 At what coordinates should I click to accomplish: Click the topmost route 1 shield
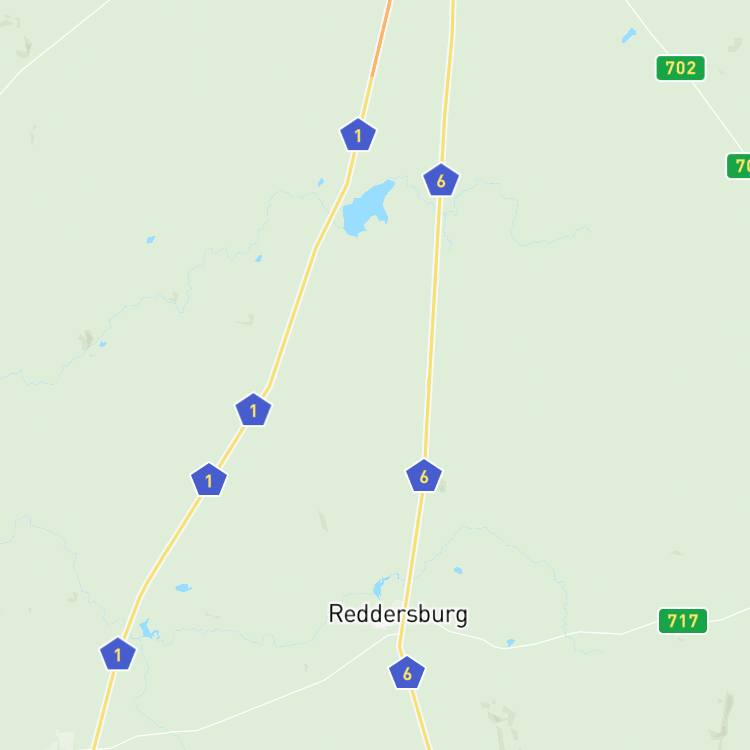358,135
